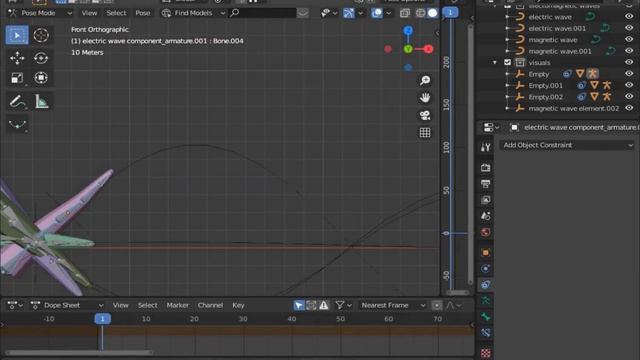The image size is (640, 360).
Task: Switch to wireframe viewport shading
Action: click(x=420, y=13)
